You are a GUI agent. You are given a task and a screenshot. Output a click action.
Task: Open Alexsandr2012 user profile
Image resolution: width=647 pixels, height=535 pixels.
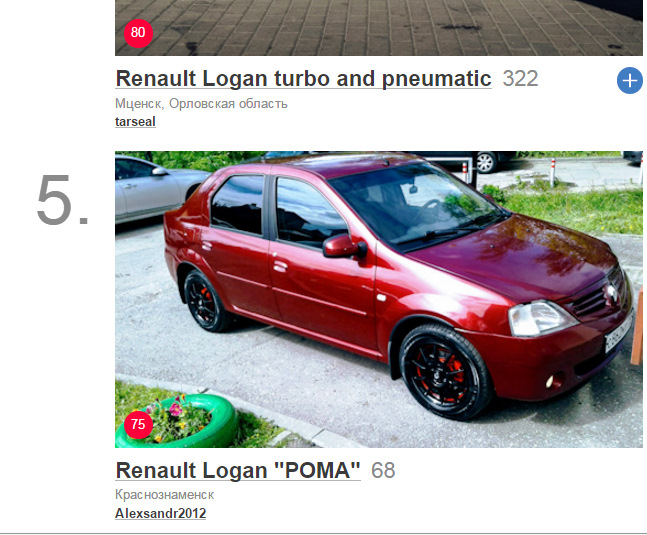[x=161, y=514]
